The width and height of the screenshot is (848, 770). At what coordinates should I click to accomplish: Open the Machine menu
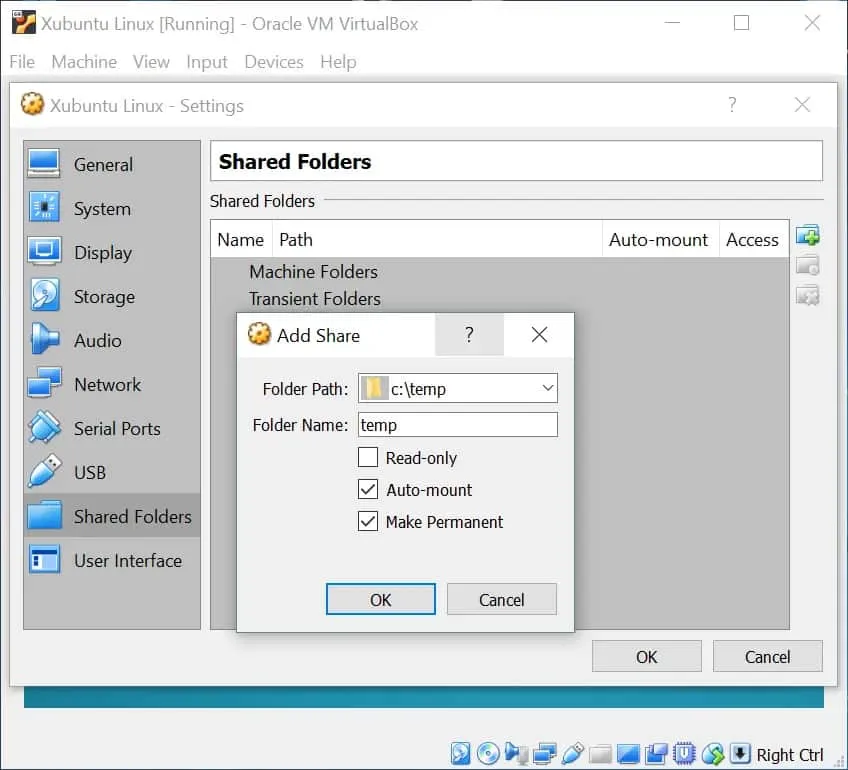(x=84, y=62)
